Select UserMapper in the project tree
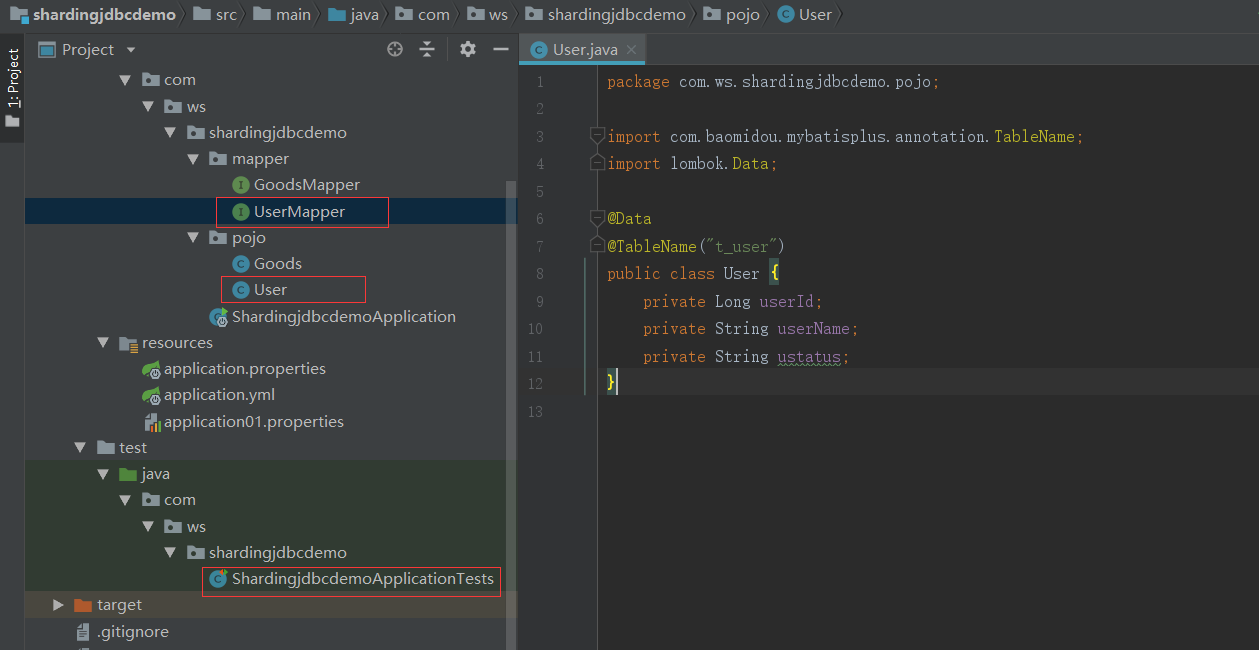The height and width of the screenshot is (650, 1259). click(297, 211)
